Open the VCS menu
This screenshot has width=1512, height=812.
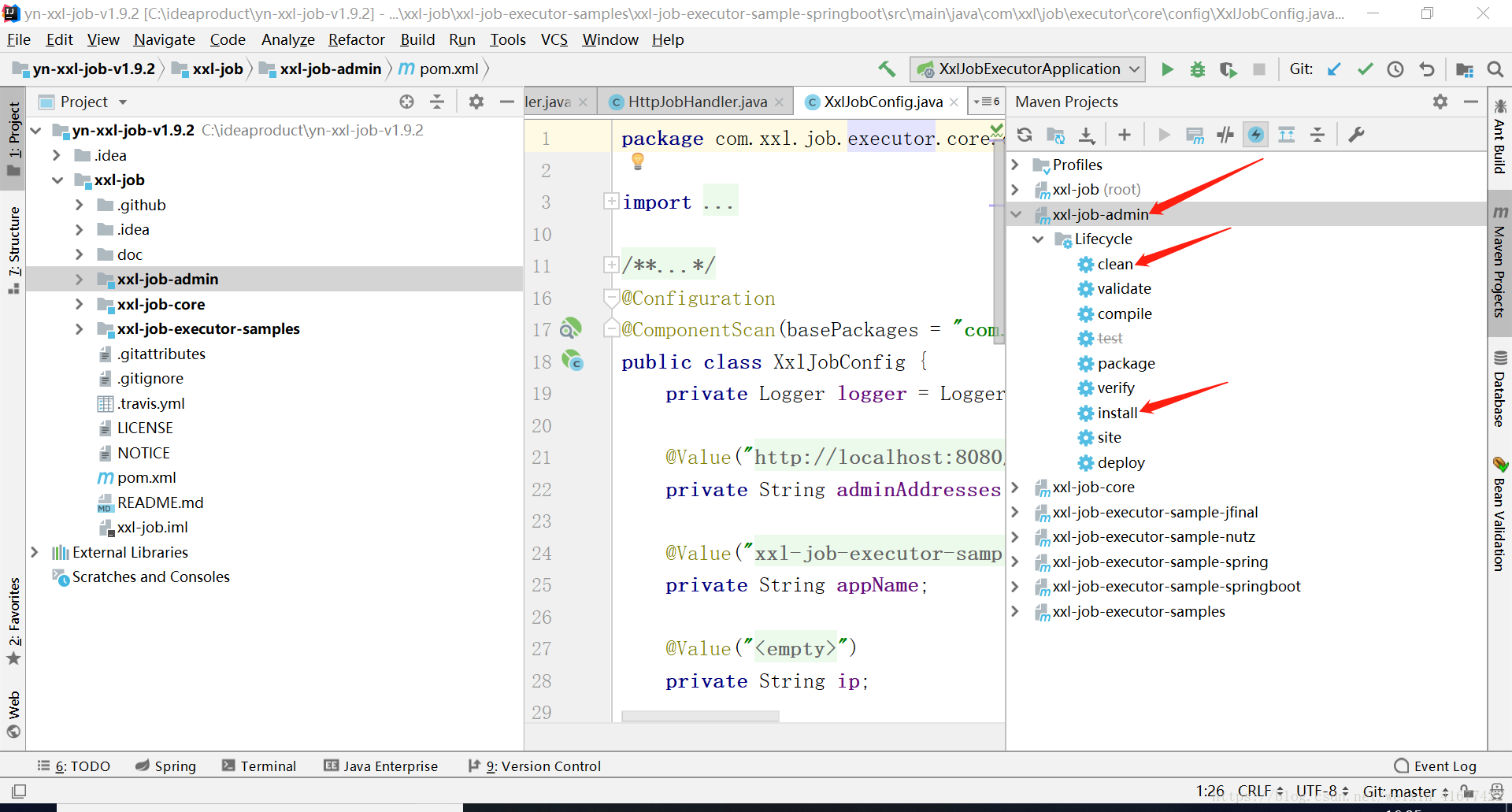point(554,39)
